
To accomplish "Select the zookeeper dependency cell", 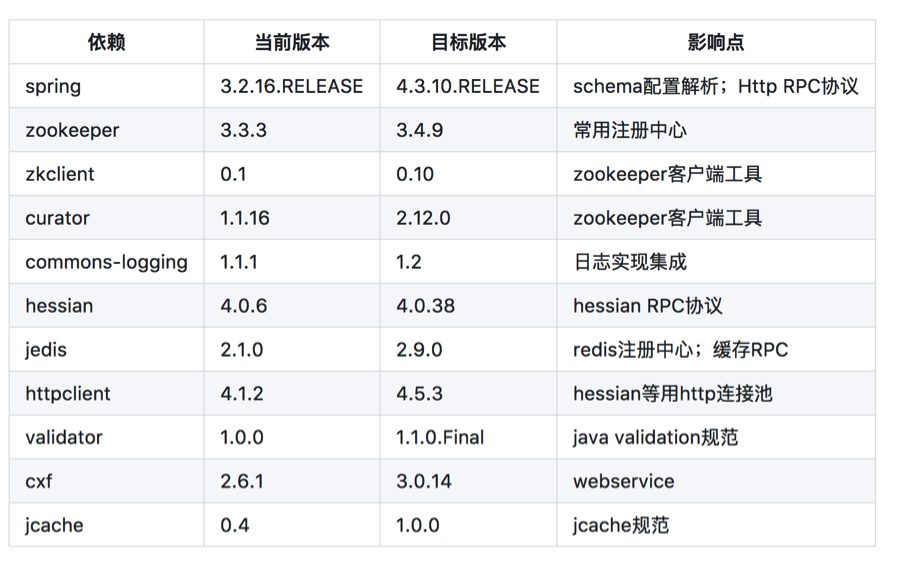I will click(106, 130).
